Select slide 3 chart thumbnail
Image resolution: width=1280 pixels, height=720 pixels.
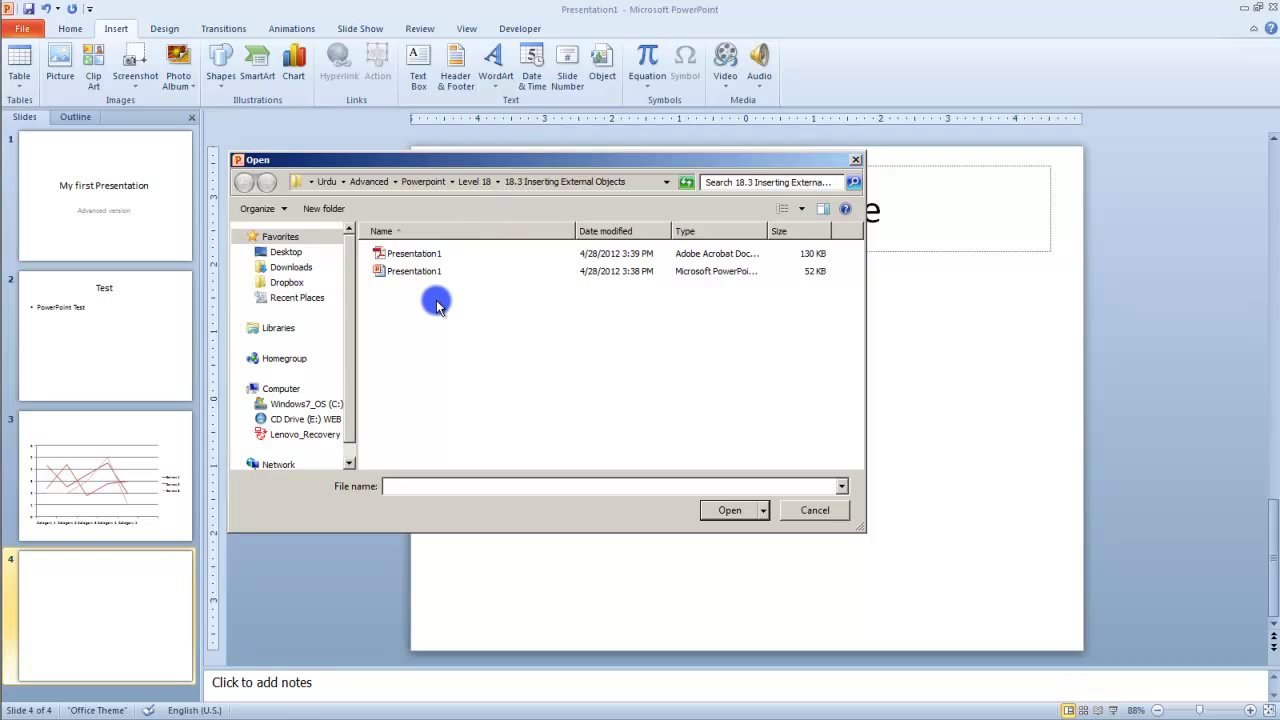pyautogui.click(x=105, y=477)
